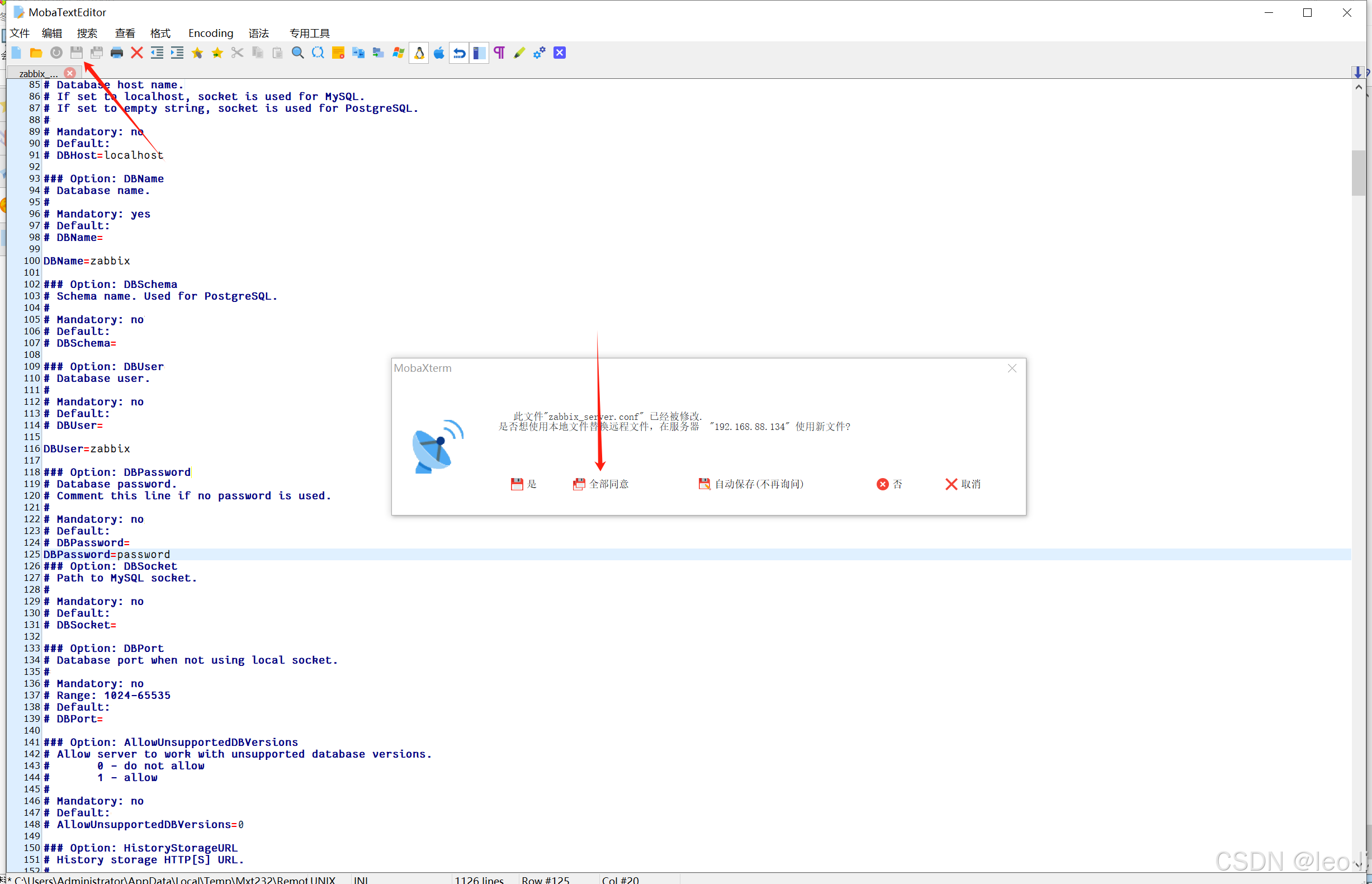Open editor settings via gears icon
This screenshot has height=884, width=1372.
[x=540, y=53]
